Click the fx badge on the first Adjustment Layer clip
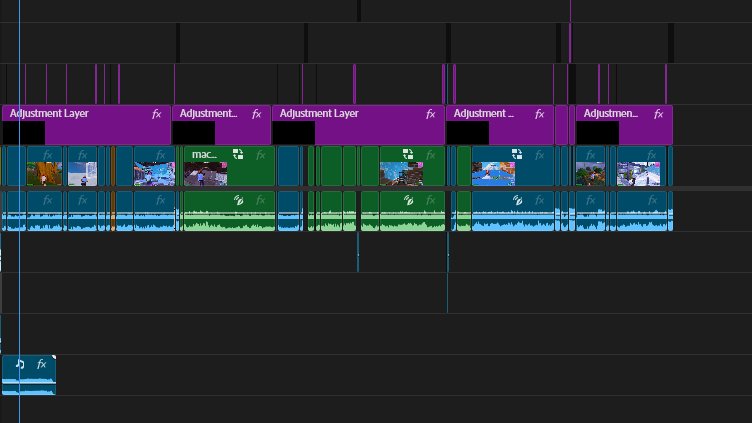The width and height of the screenshot is (752, 423). point(156,114)
